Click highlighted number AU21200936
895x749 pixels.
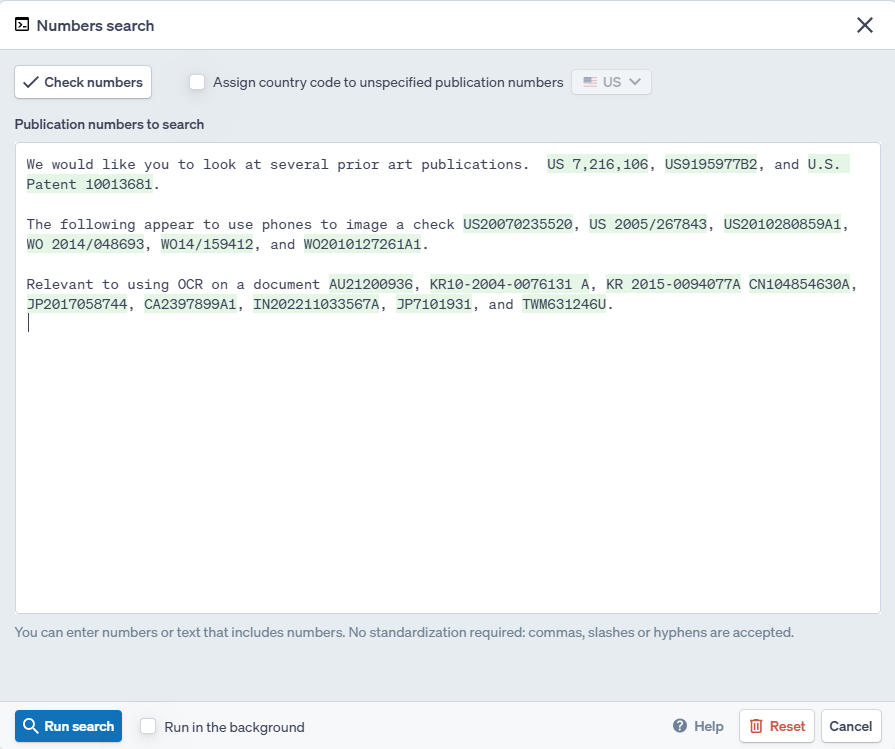coord(370,284)
